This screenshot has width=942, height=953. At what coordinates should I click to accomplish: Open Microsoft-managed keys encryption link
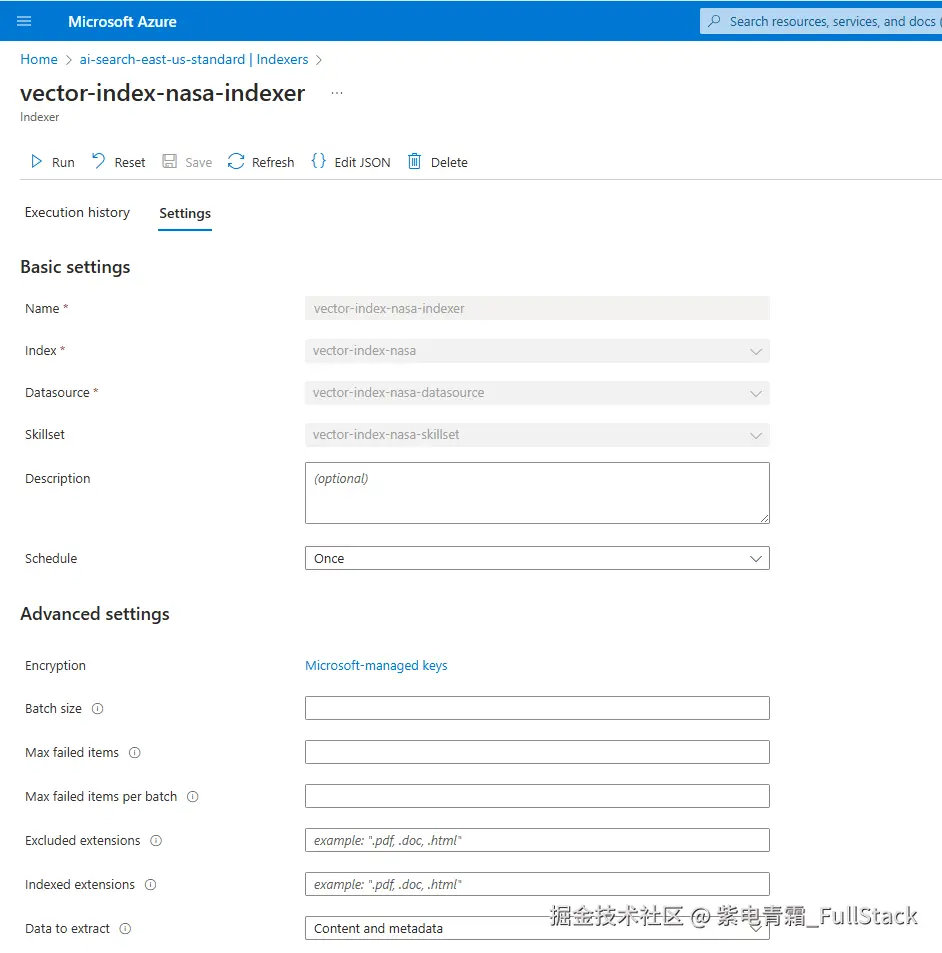pyautogui.click(x=376, y=666)
